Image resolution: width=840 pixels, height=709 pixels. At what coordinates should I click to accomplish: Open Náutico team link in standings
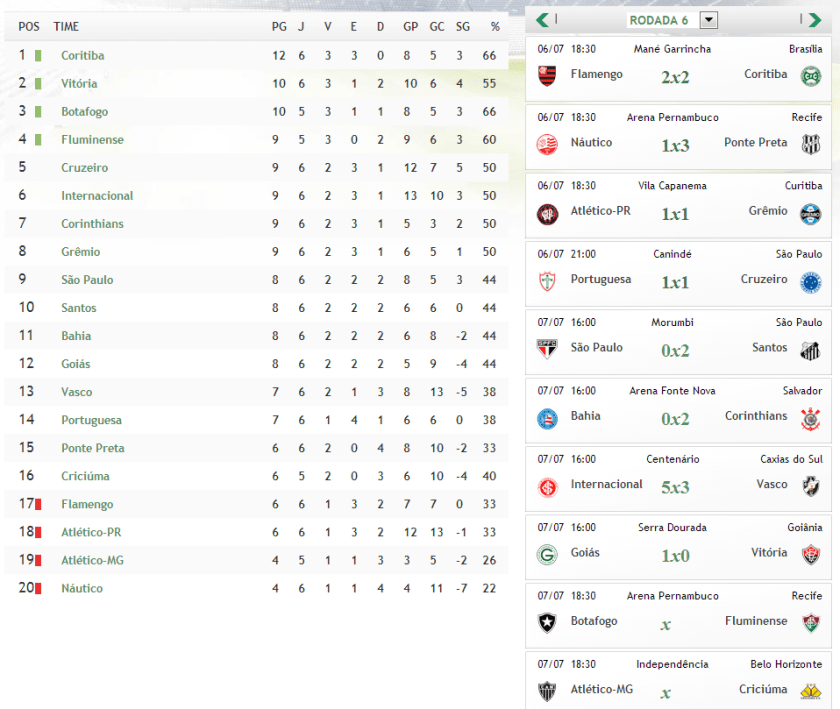82,588
